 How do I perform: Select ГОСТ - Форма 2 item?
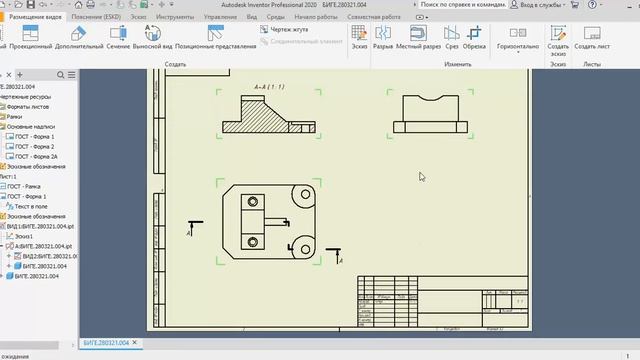point(34,147)
